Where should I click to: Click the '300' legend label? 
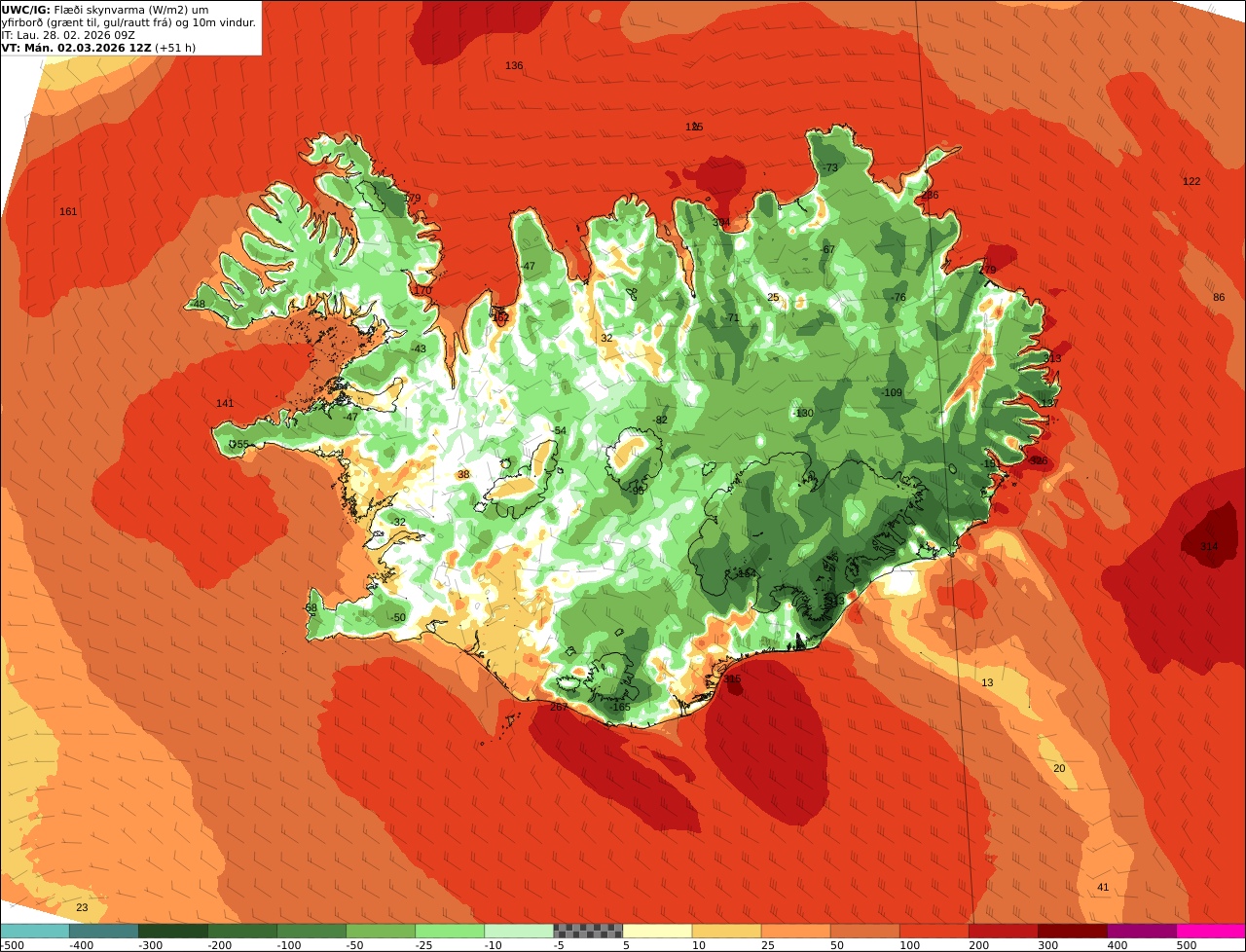pos(1047,945)
